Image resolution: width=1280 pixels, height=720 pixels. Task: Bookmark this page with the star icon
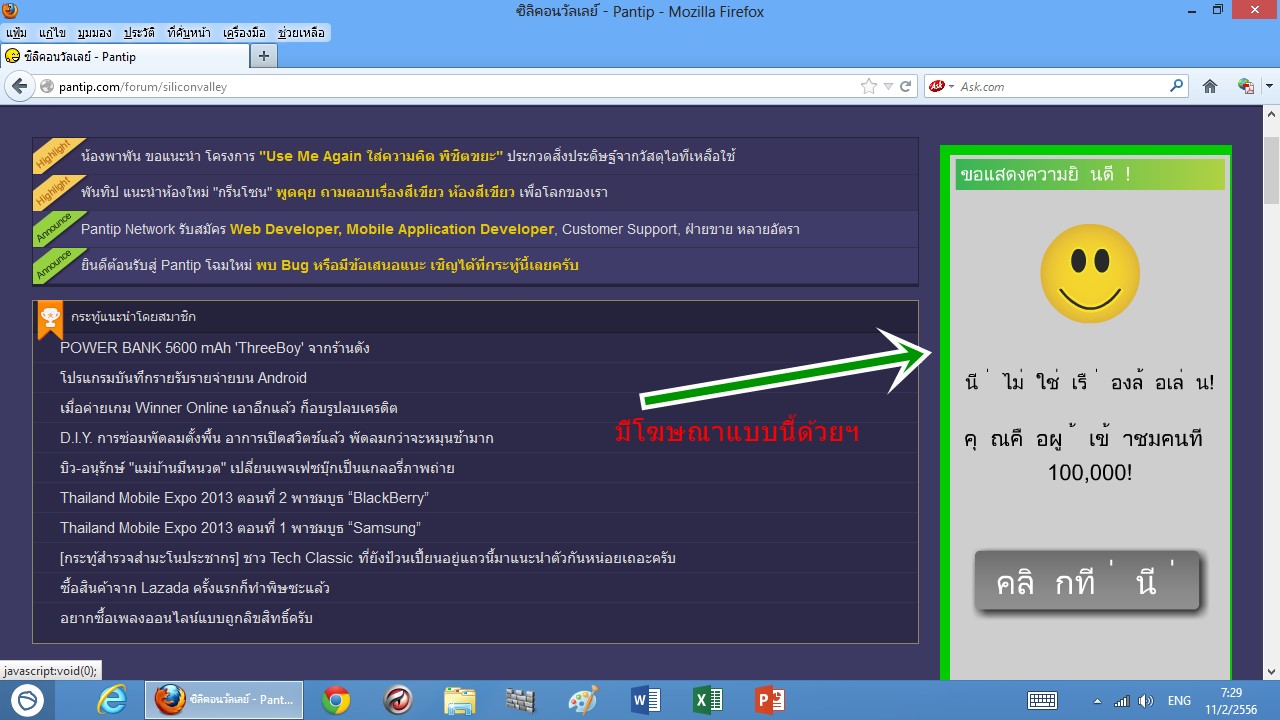tap(869, 87)
